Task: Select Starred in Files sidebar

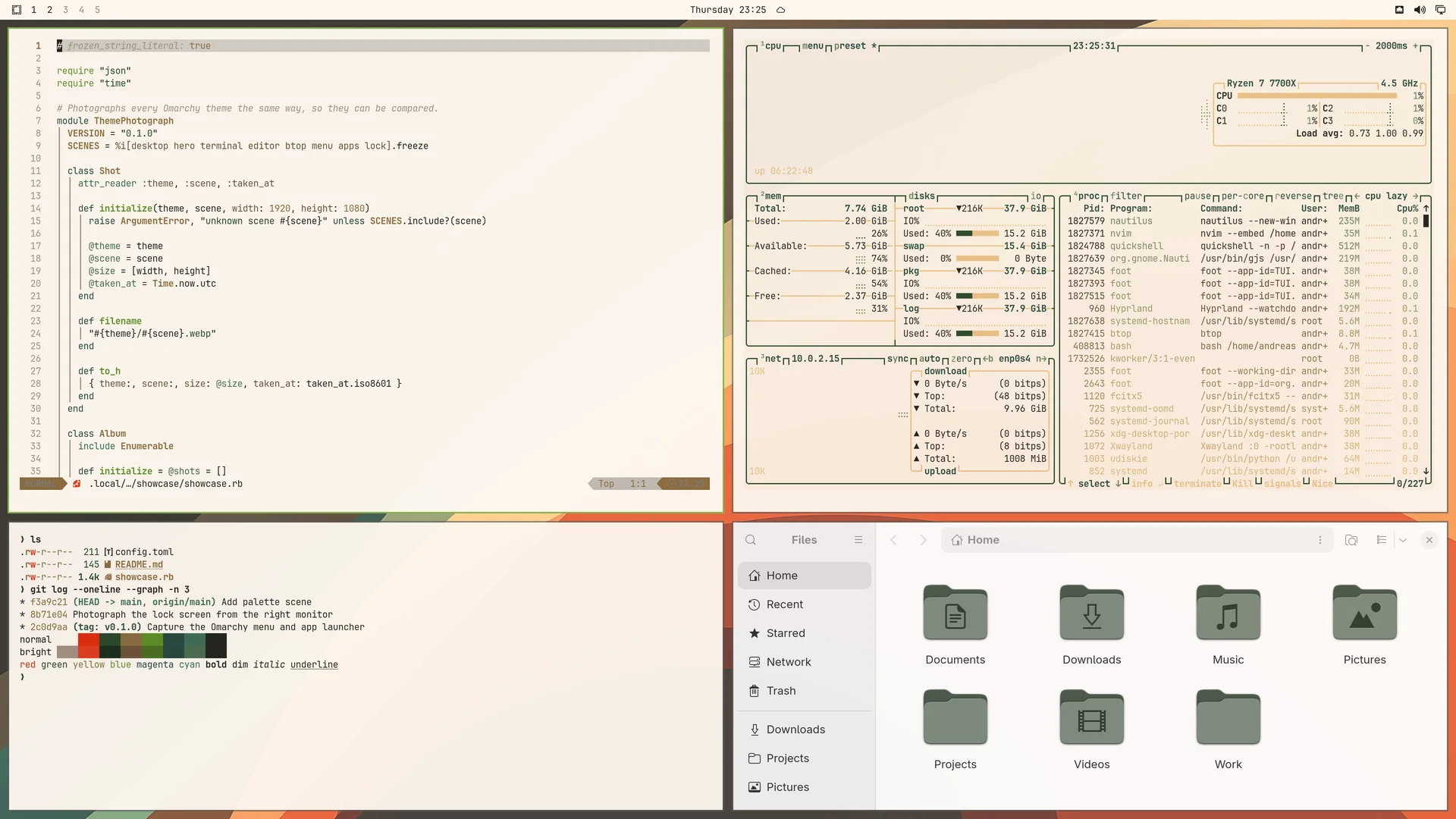Action: coord(805,633)
